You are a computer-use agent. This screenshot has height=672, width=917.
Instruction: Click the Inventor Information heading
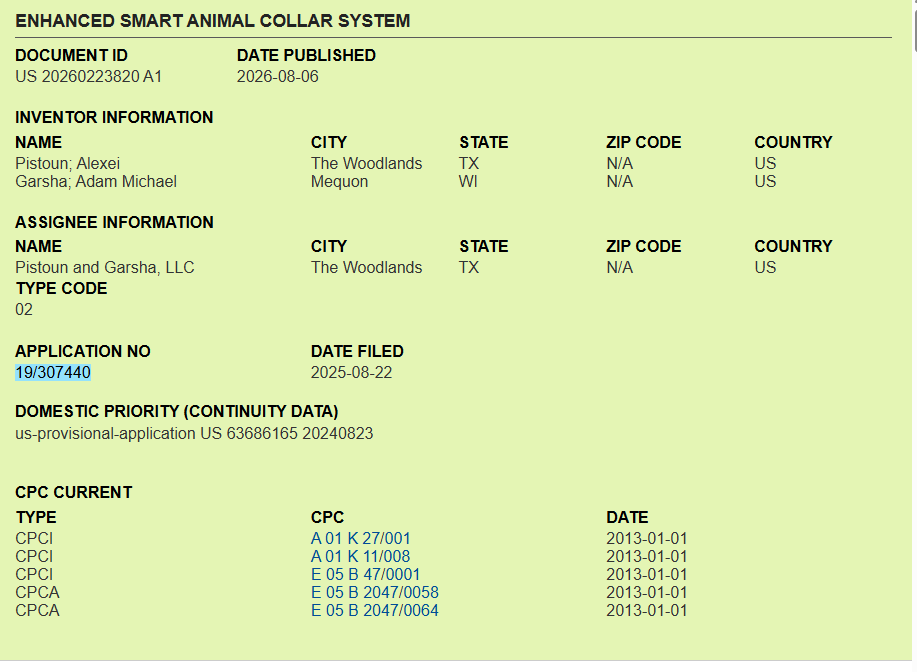tap(114, 118)
